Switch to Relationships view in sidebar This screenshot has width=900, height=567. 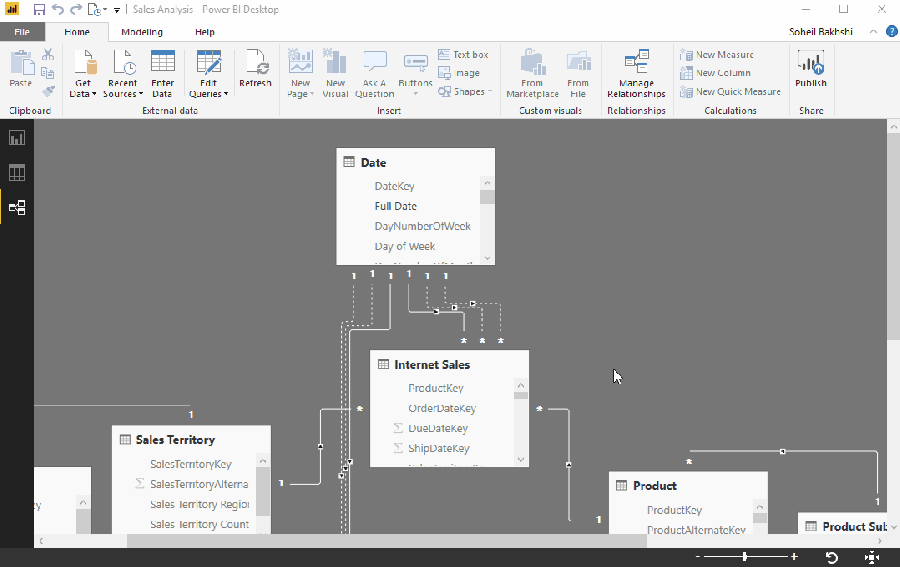[17, 208]
